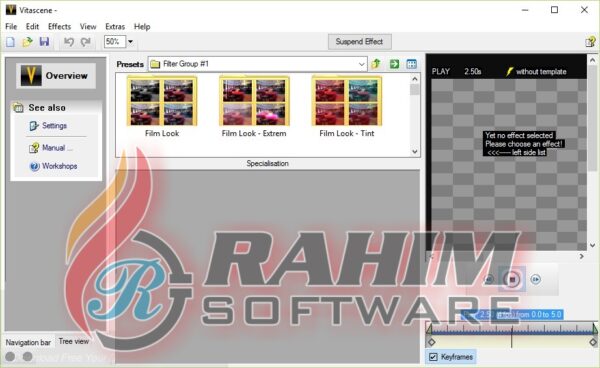
Task: Click the timeline ruler bar
Action: pos(512,329)
